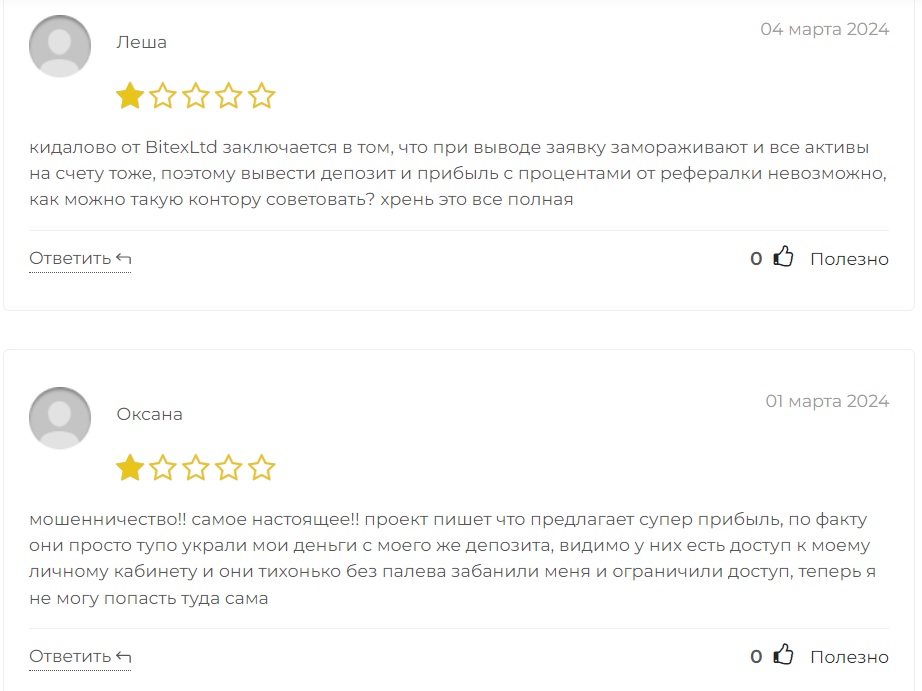The height and width of the screenshot is (691, 922).
Task: Click the fifth star in Оксана's rating
Action: (262, 468)
